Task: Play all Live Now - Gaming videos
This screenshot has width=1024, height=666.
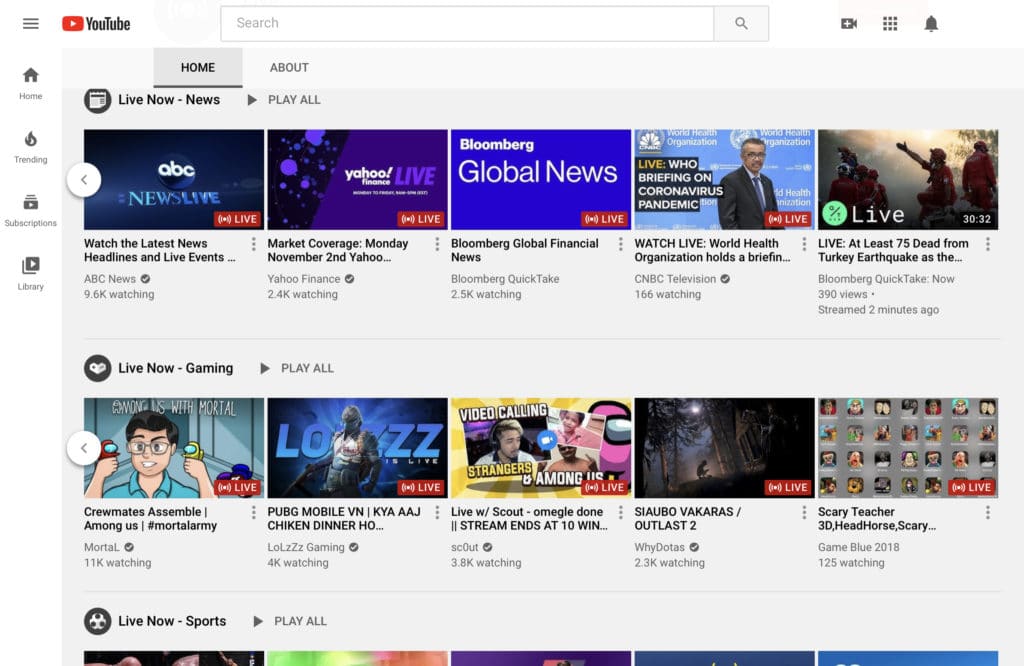Action: pos(297,368)
